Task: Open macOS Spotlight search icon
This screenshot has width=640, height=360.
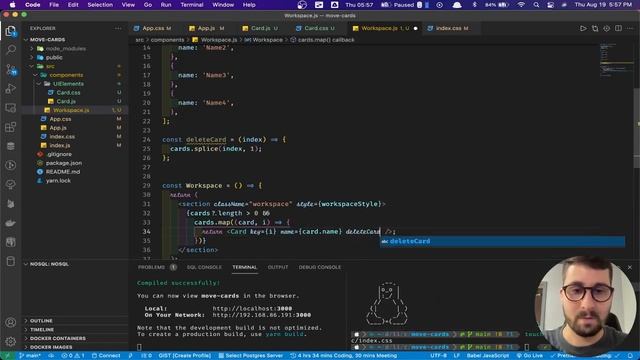Action: point(536,5)
